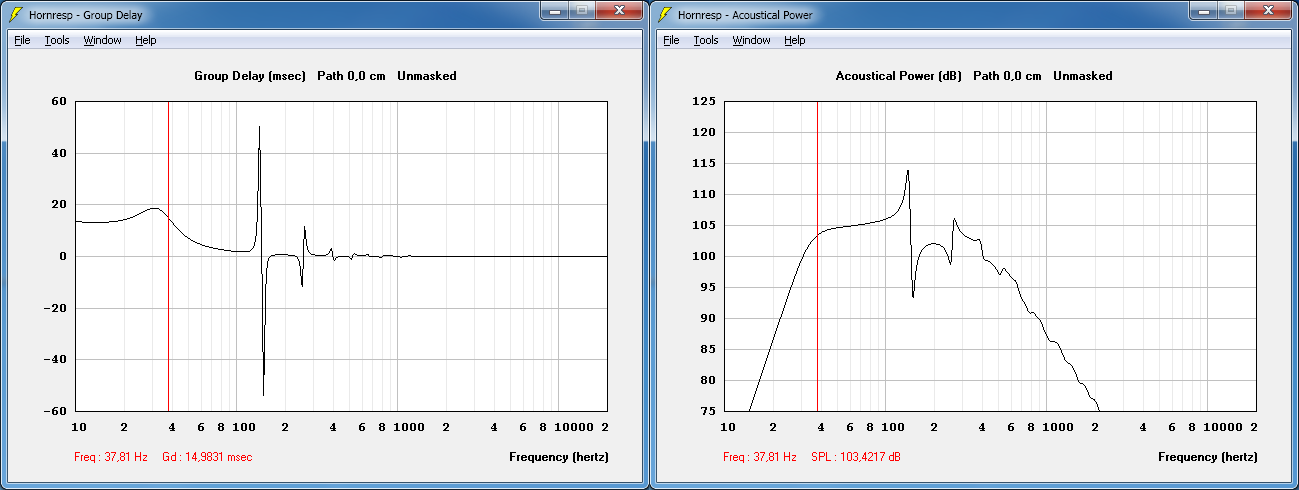Click the 'Freq : 37,81 Hz' readout in Acoustical Power window
This screenshot has width=1299, height=490.
pos(760,457)
